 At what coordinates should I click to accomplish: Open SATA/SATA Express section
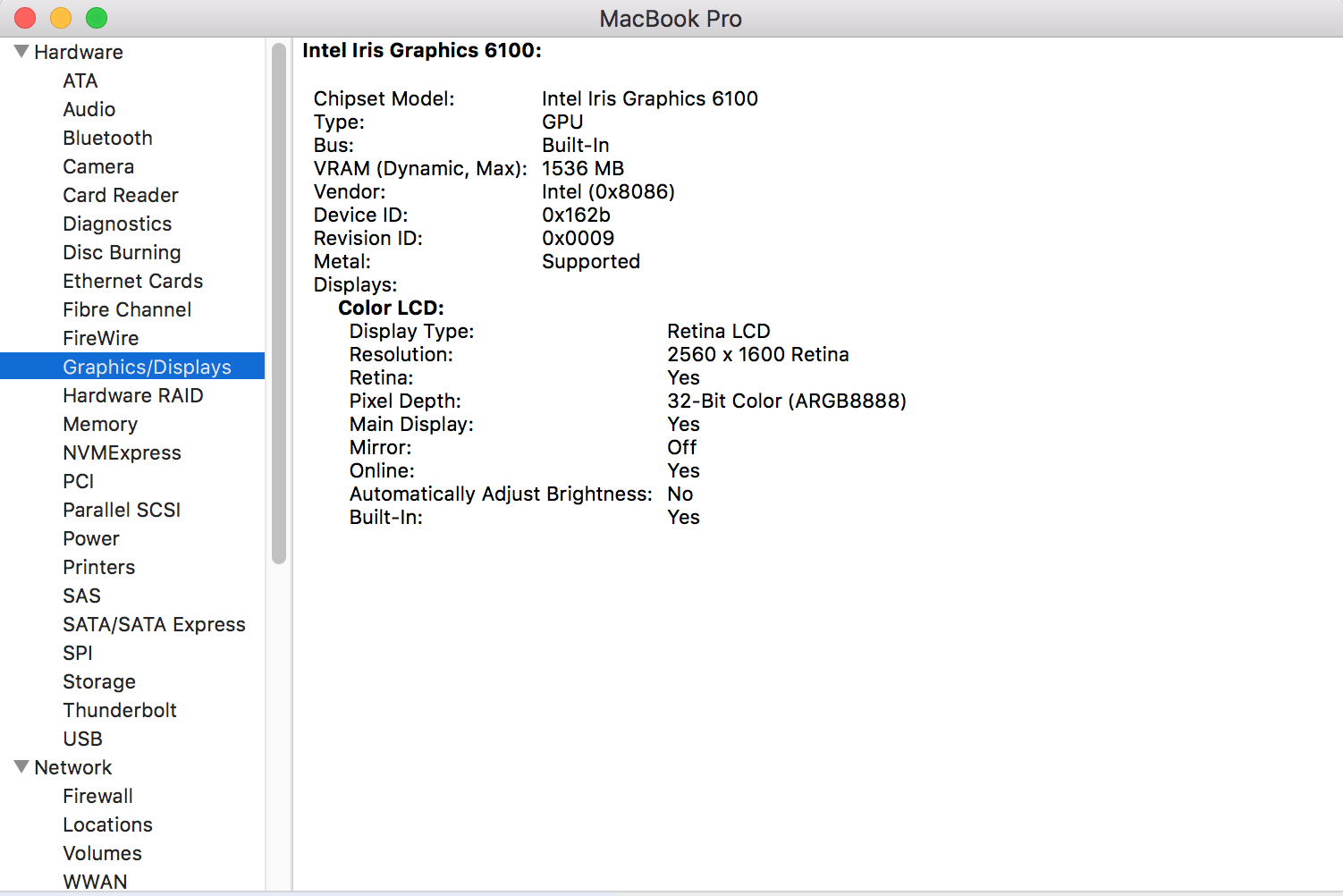(x=154, y=624)
